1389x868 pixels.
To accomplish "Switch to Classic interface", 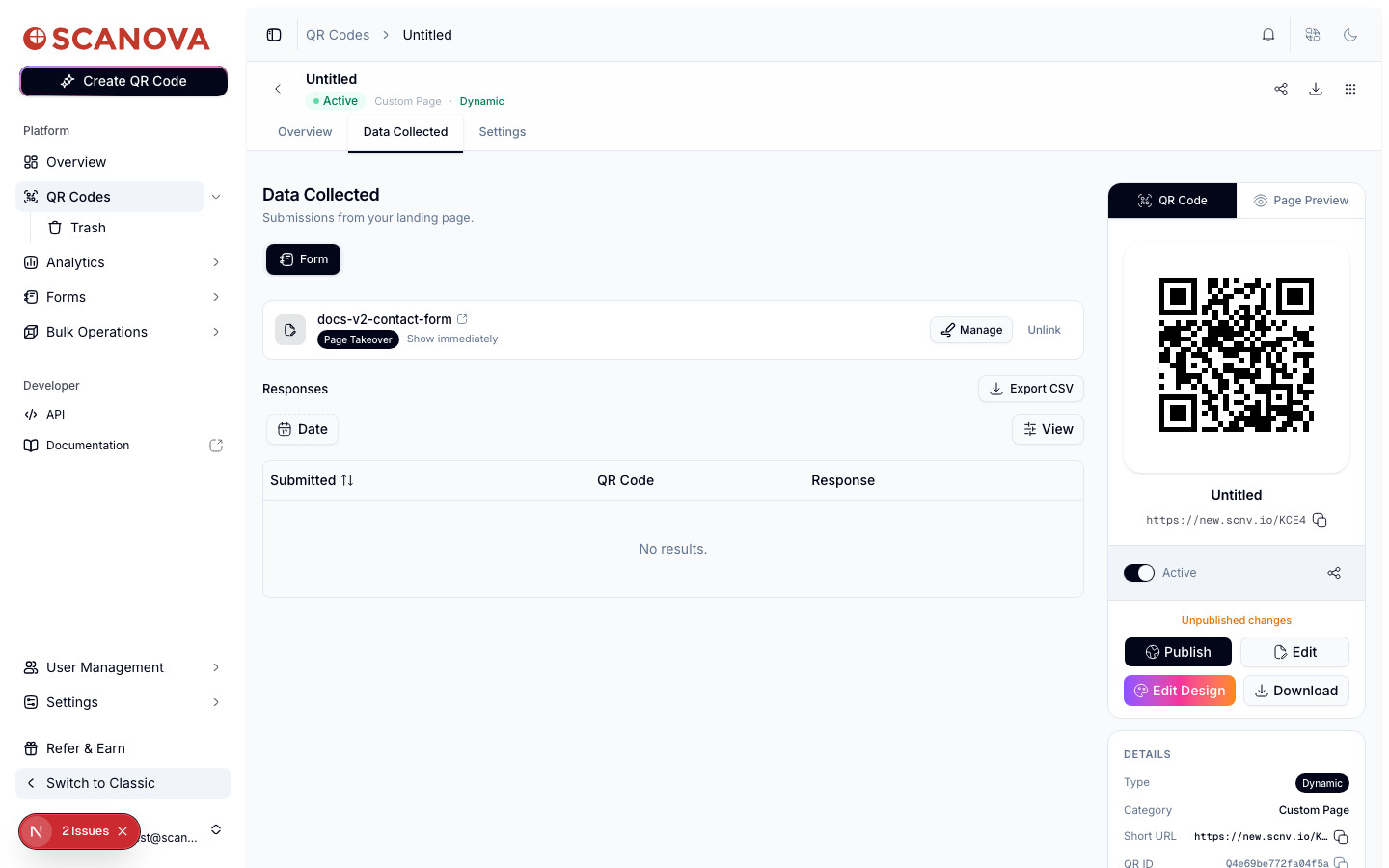I will 123,783.
